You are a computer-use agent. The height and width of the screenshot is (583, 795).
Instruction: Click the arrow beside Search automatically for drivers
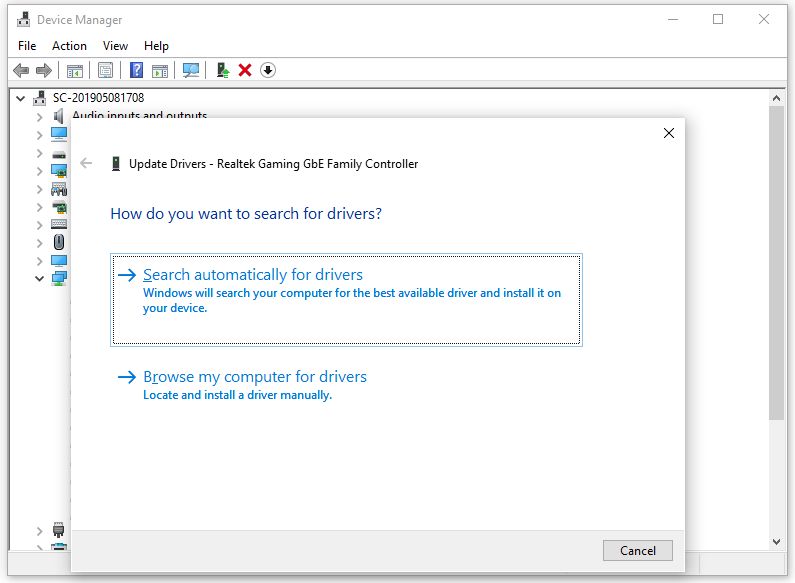tap(127, 275)
